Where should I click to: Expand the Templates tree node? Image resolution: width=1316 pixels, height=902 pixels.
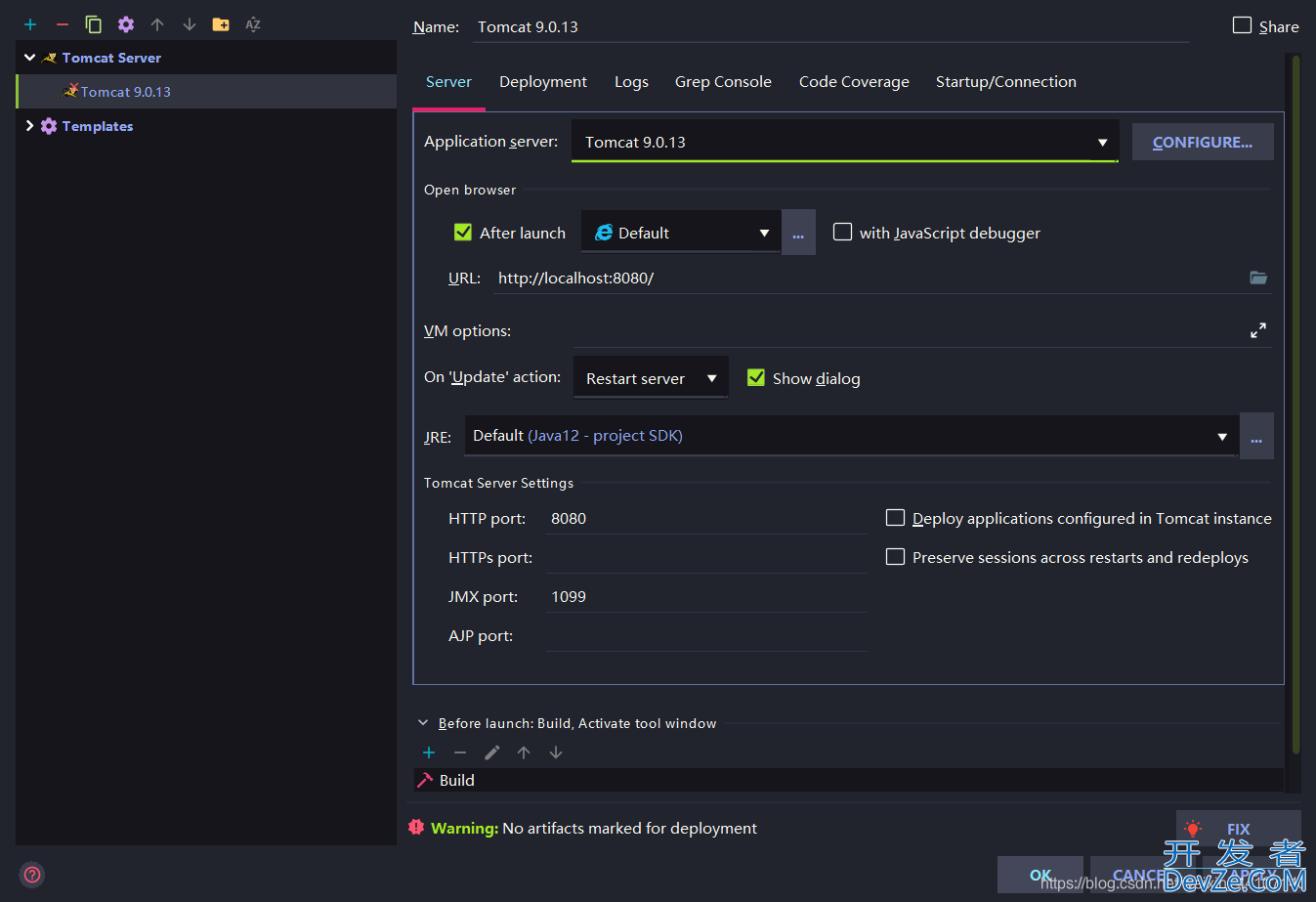click(30, 126)
